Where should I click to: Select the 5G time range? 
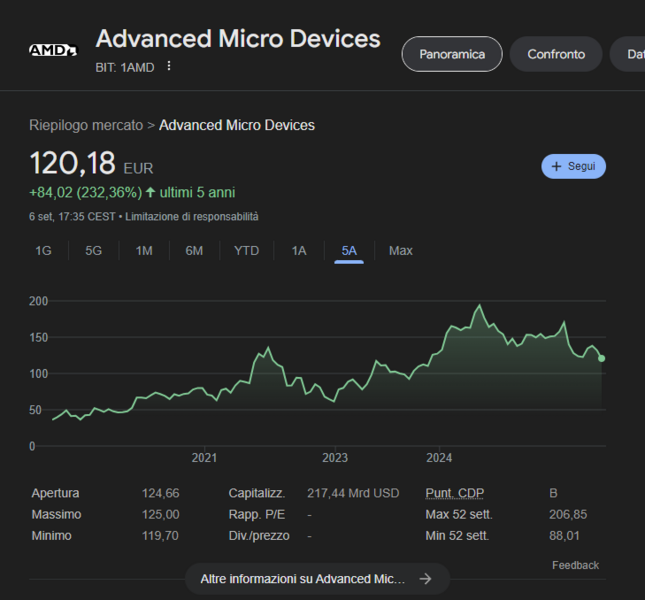93,251
